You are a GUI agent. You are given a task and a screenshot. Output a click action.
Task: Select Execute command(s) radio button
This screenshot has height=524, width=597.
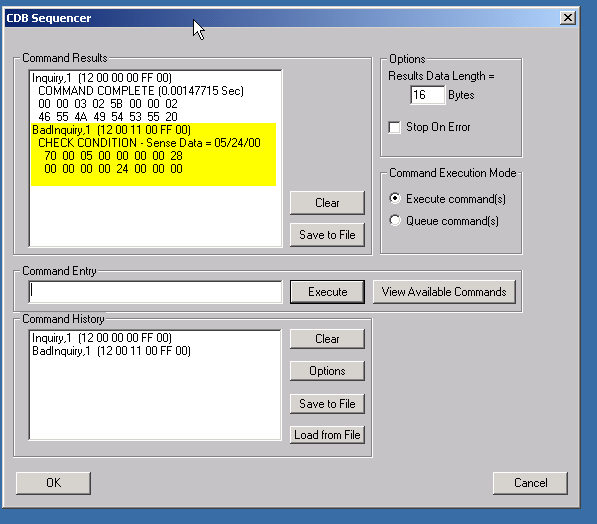click(x=395, y=198)
